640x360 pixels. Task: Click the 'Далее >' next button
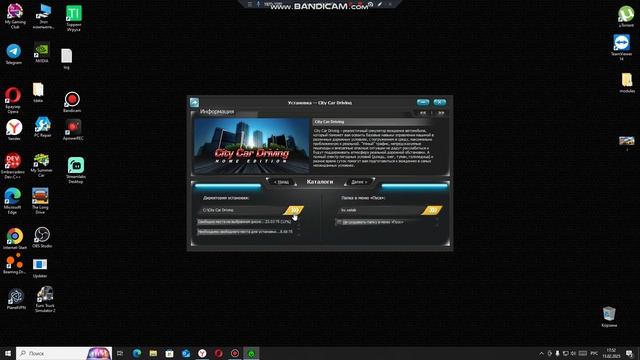[359, 182]
